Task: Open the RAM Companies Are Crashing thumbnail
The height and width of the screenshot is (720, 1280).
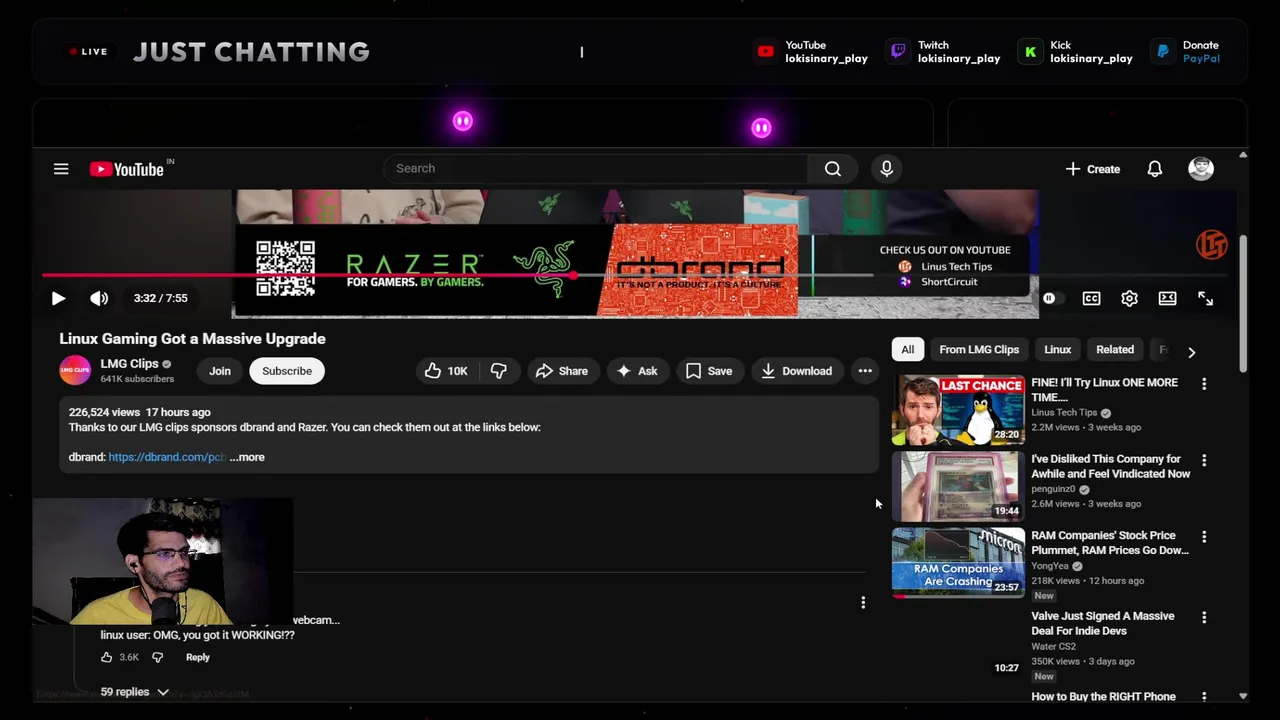Action: 958,563
